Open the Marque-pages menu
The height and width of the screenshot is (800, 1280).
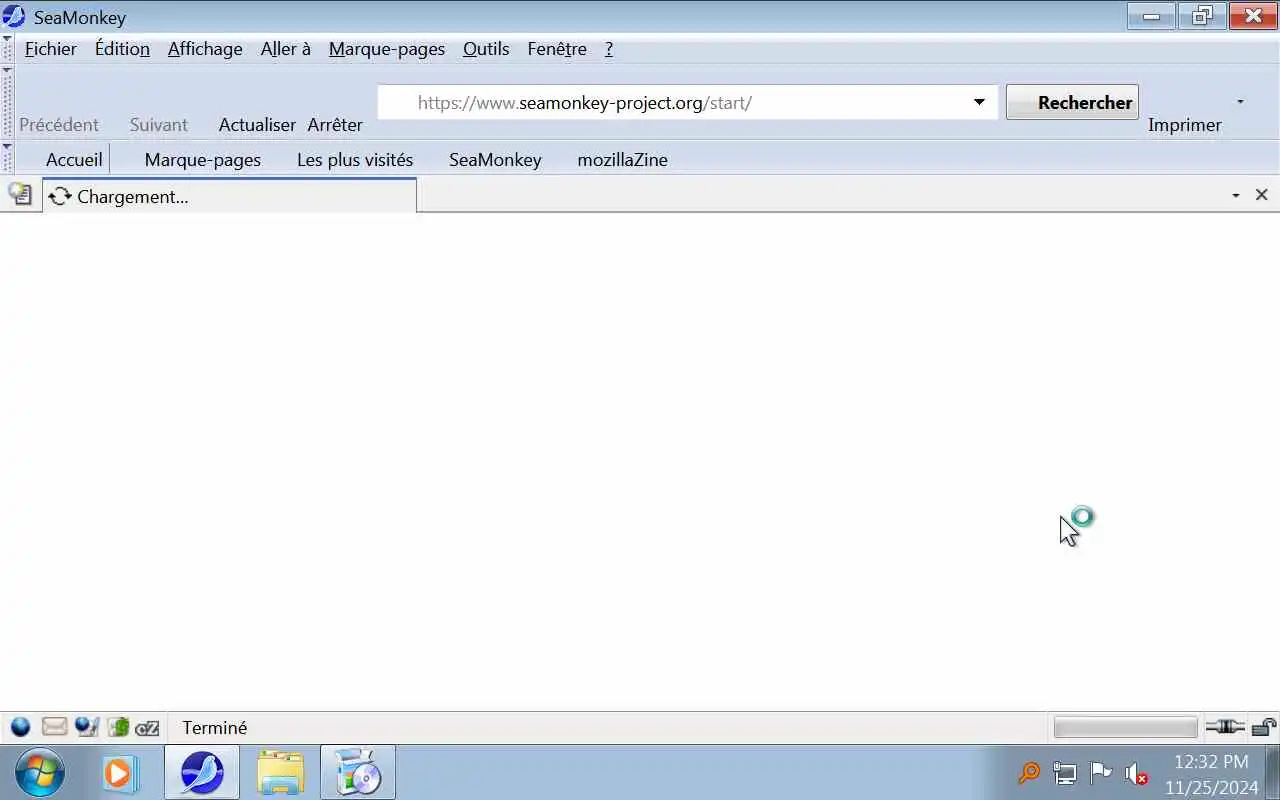[x=387, y=49]
